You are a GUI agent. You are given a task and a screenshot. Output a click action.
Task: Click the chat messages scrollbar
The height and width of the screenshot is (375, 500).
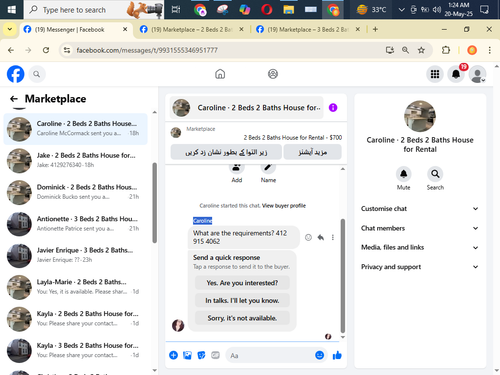point(343,276)
